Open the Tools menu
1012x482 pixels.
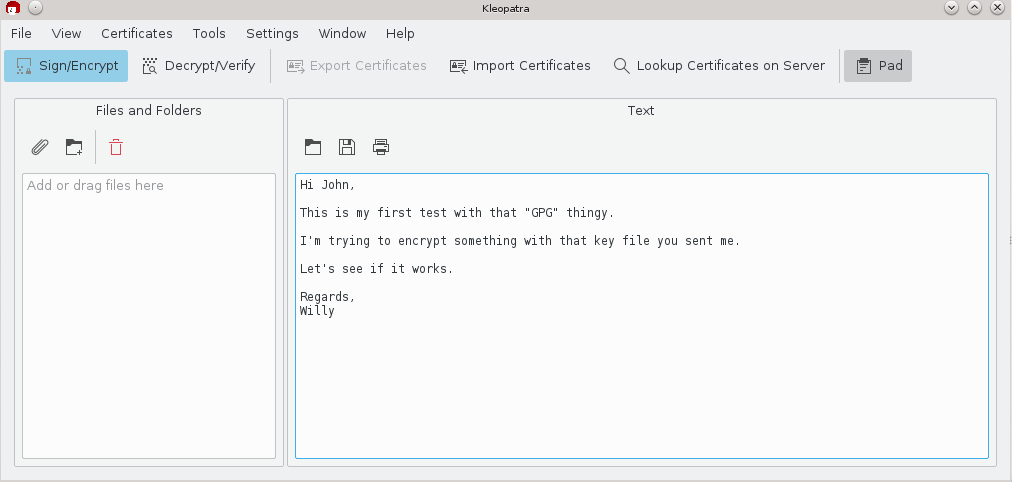209,33
